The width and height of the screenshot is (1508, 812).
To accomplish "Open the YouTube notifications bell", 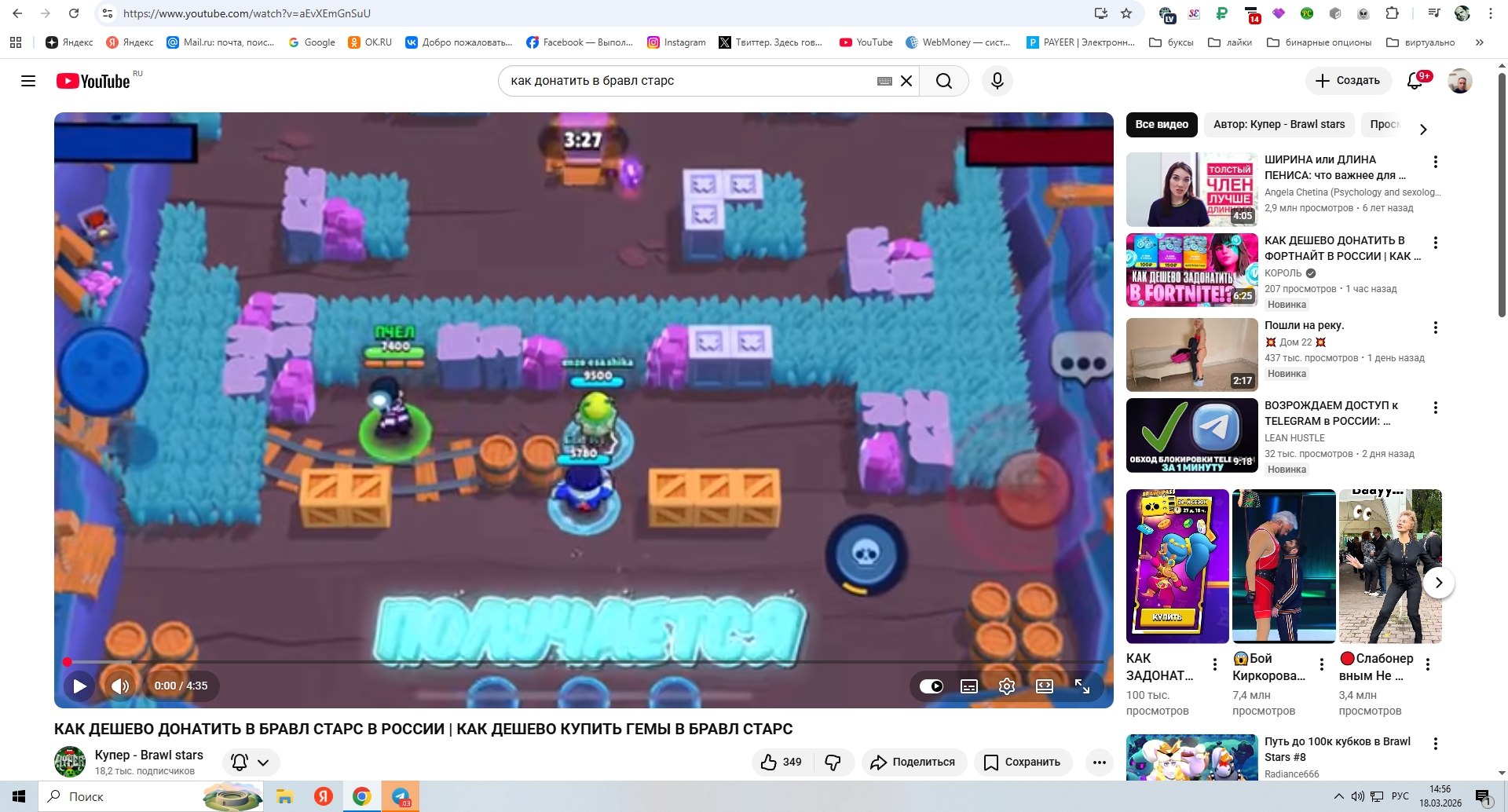I will tap(1415, 81).
